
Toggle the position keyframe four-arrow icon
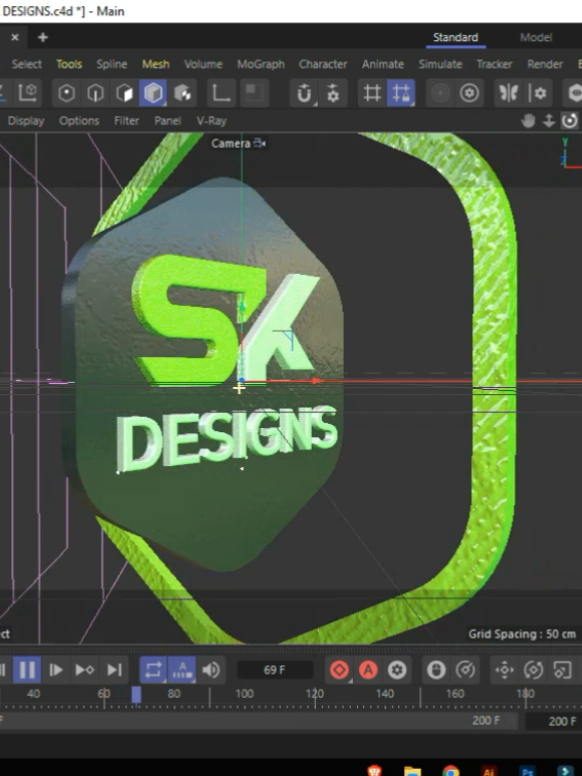coord(504,670)
